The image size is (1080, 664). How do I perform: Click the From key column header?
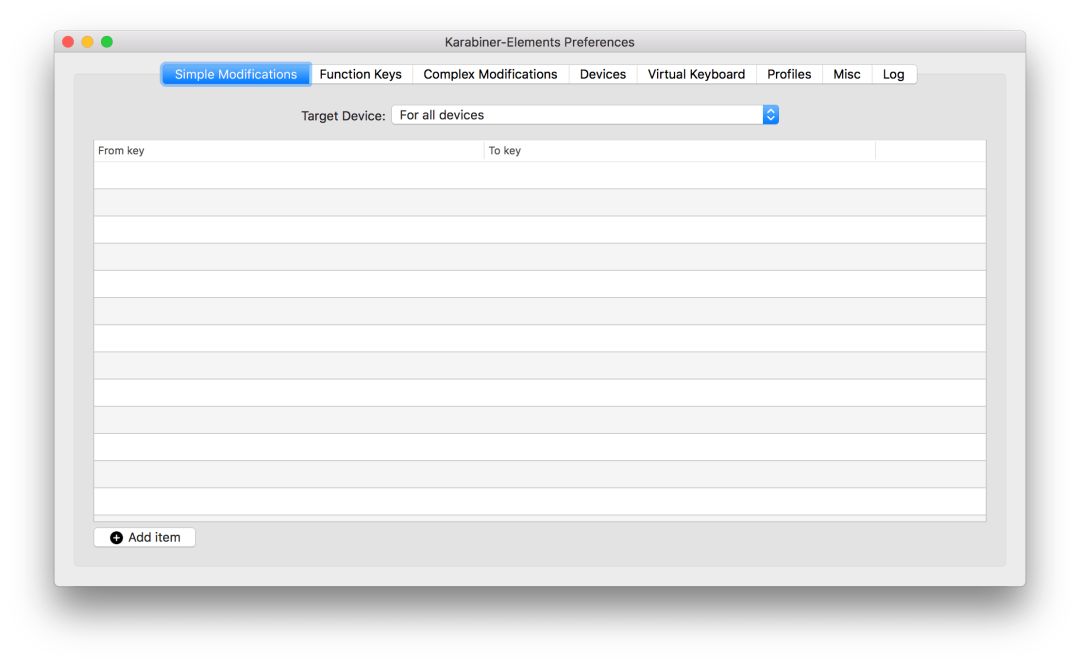[x=289, y=150]
